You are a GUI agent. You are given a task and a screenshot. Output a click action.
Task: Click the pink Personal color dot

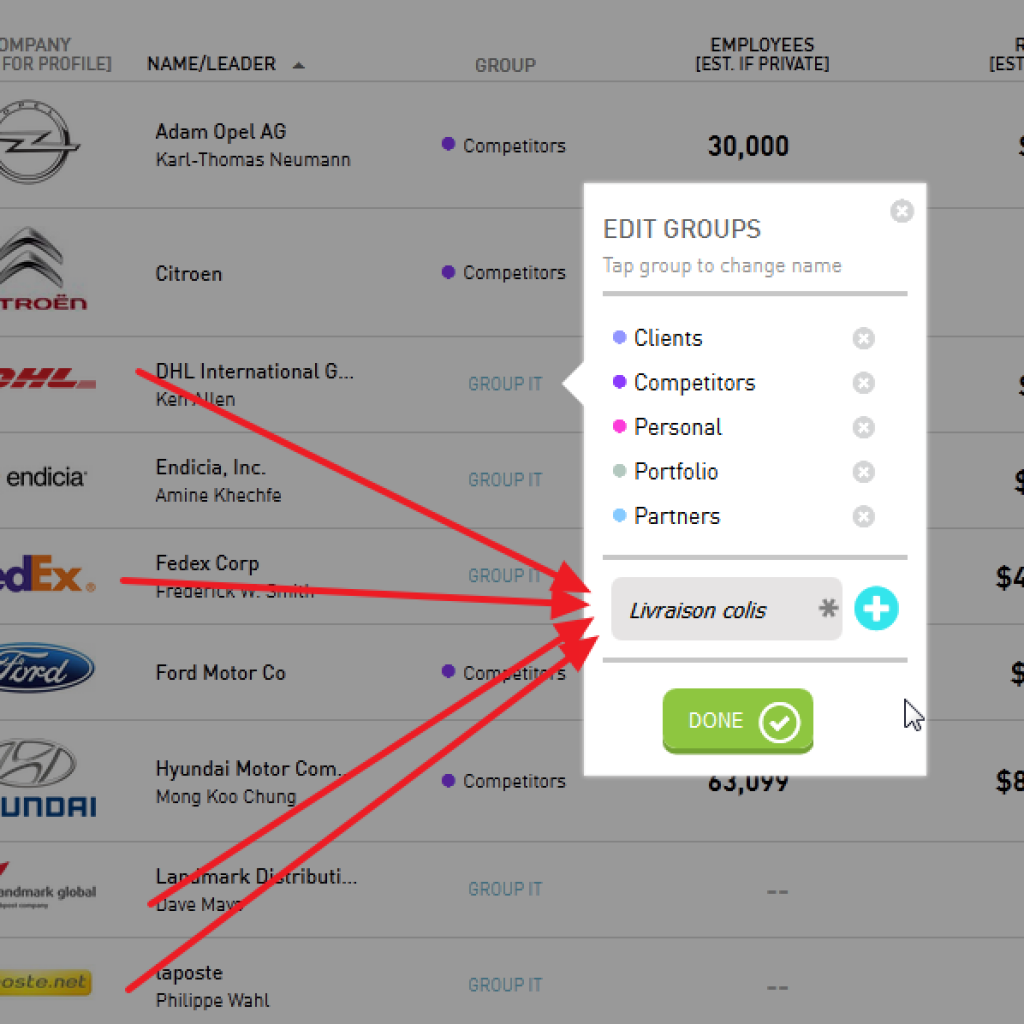(619, 427)
